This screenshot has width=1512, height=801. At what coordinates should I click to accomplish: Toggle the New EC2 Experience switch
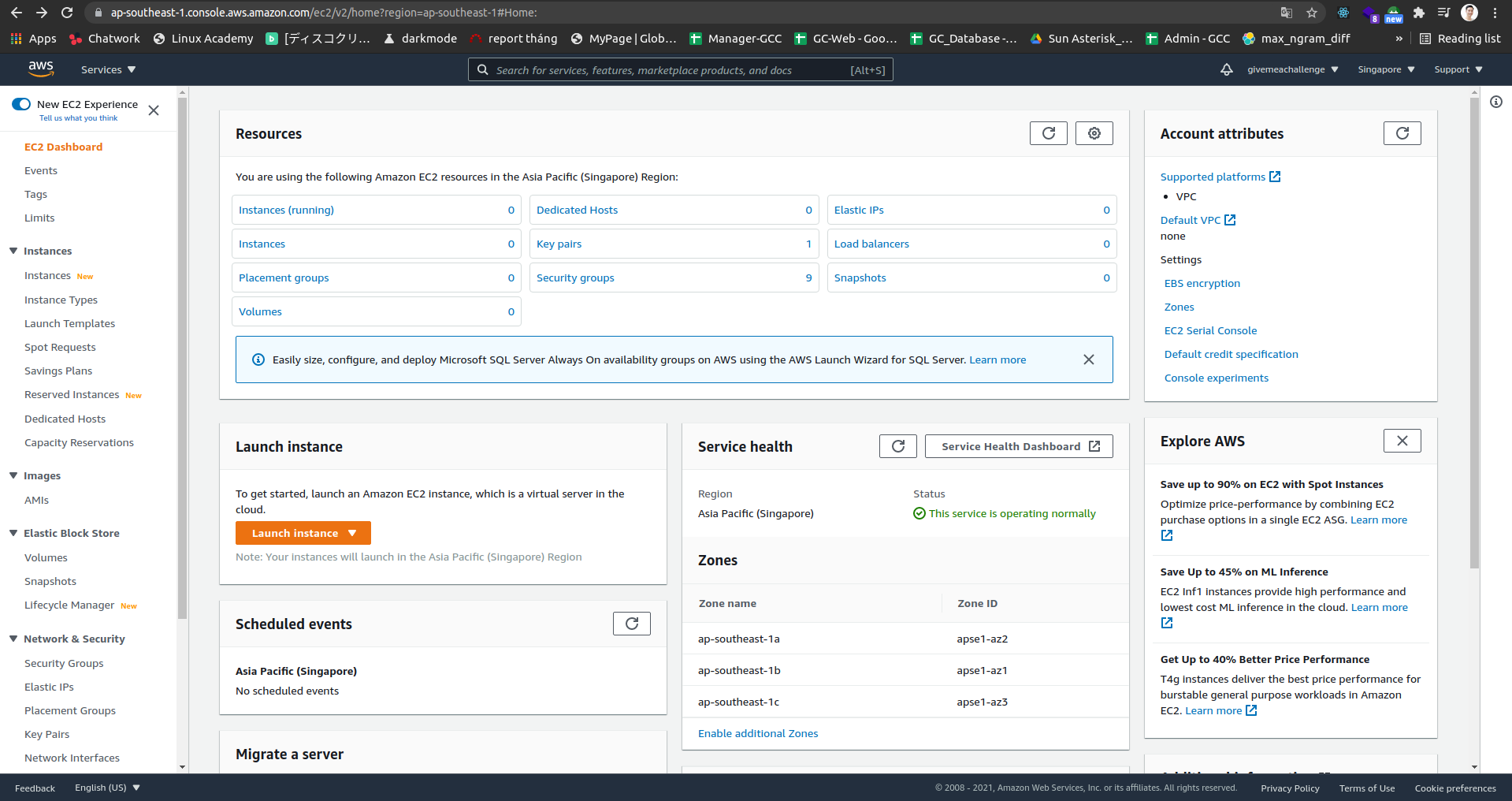pyautogui.click(x=20, y=103)
